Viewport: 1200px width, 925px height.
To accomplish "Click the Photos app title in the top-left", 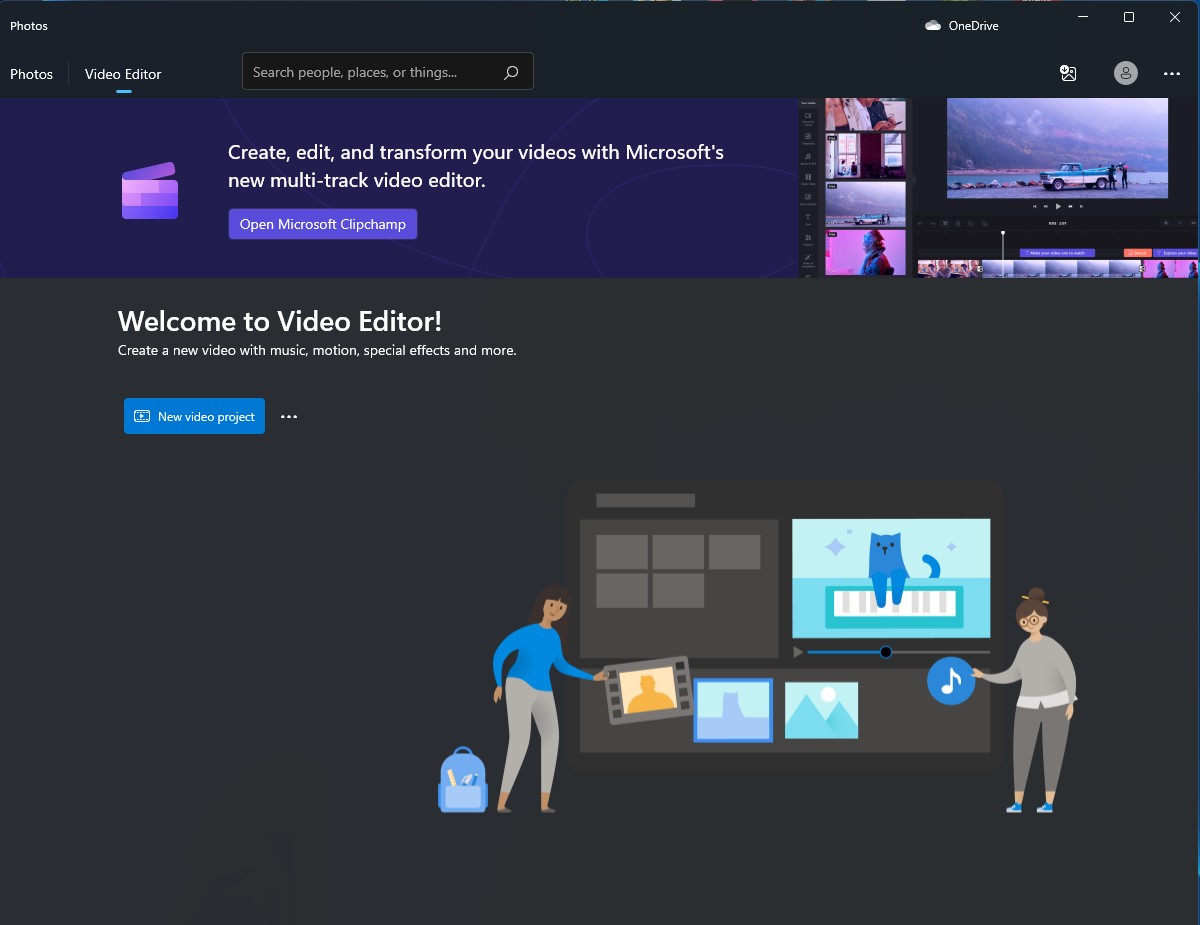I will coord(28,25).
